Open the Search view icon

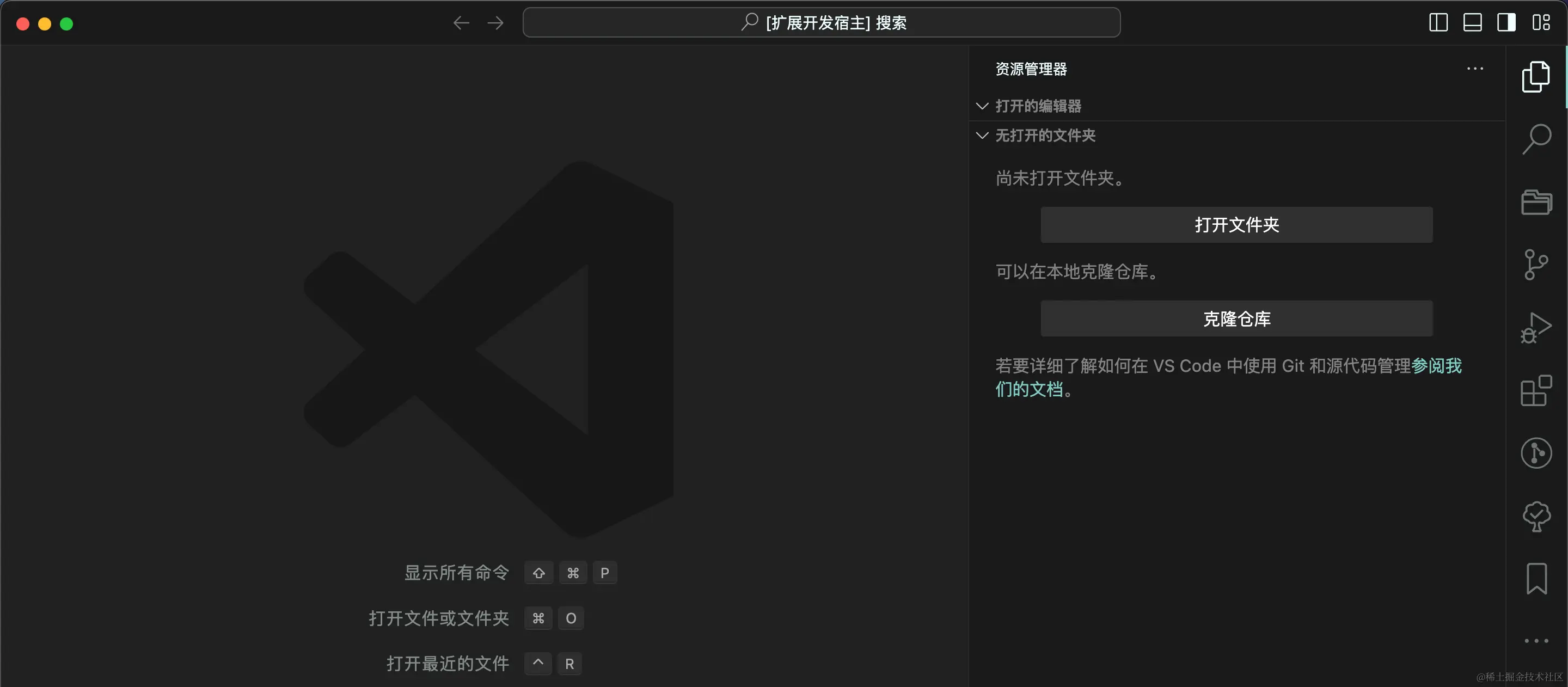[x=1536, y=140]
